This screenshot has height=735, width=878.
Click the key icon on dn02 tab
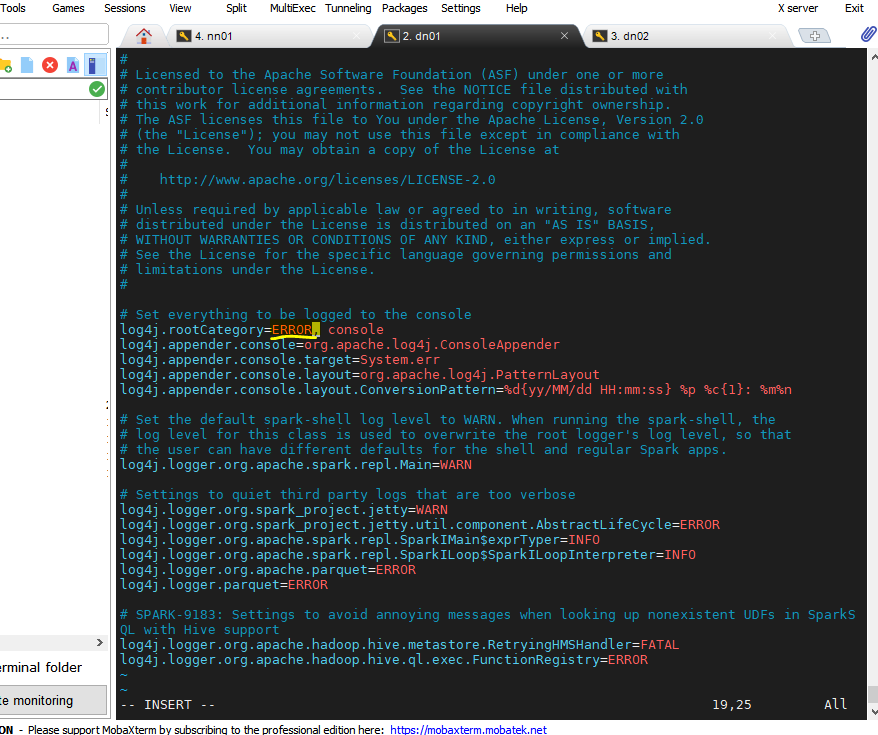point(599,36)
